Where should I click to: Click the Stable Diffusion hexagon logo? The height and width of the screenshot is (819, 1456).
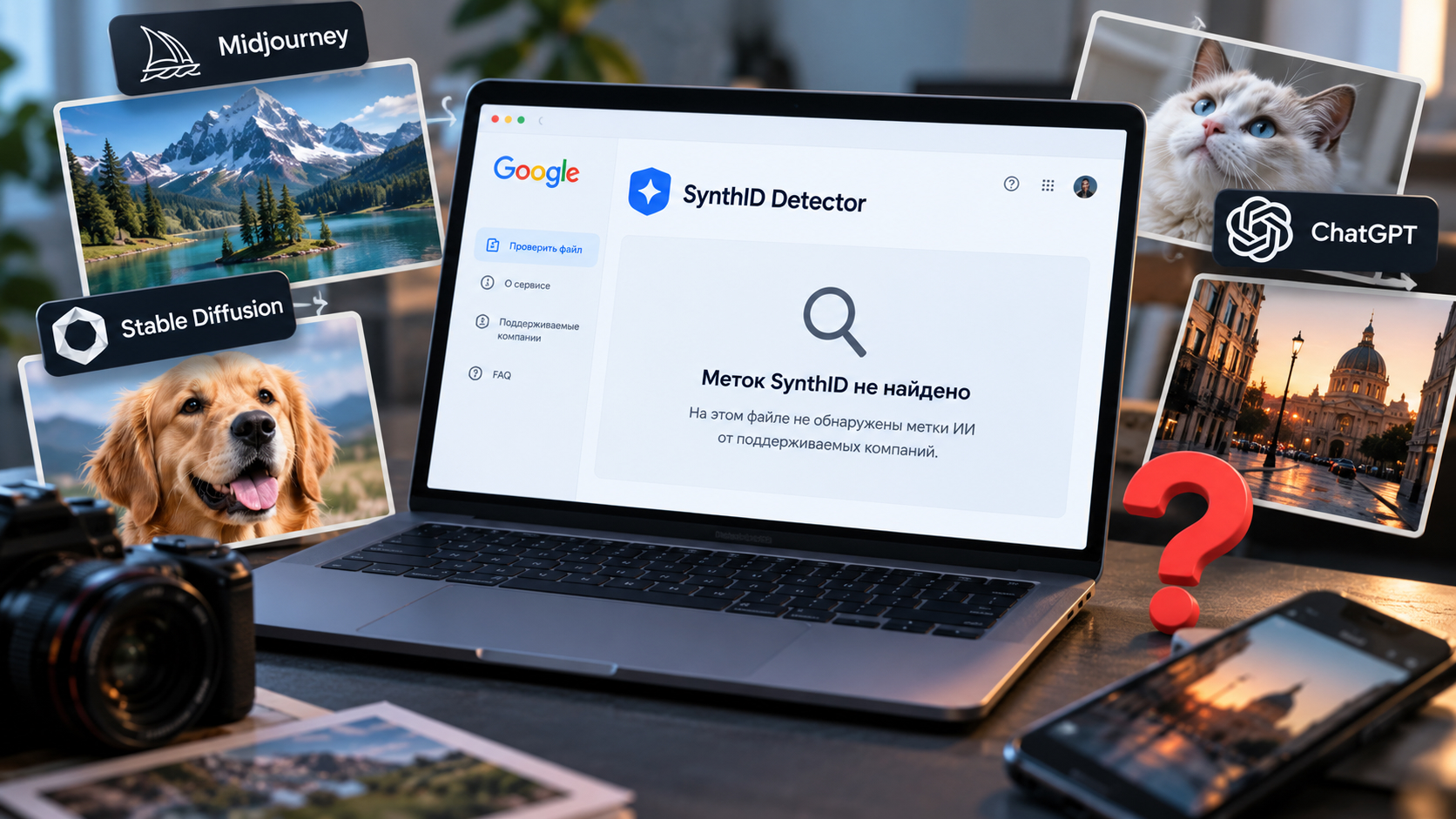pos(80,335)
